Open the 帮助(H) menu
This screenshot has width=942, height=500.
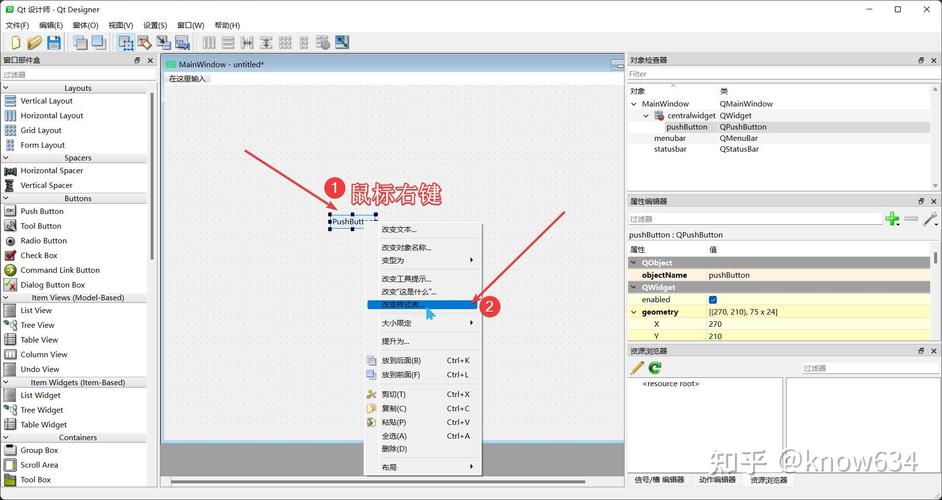click(x=227, y=25)
